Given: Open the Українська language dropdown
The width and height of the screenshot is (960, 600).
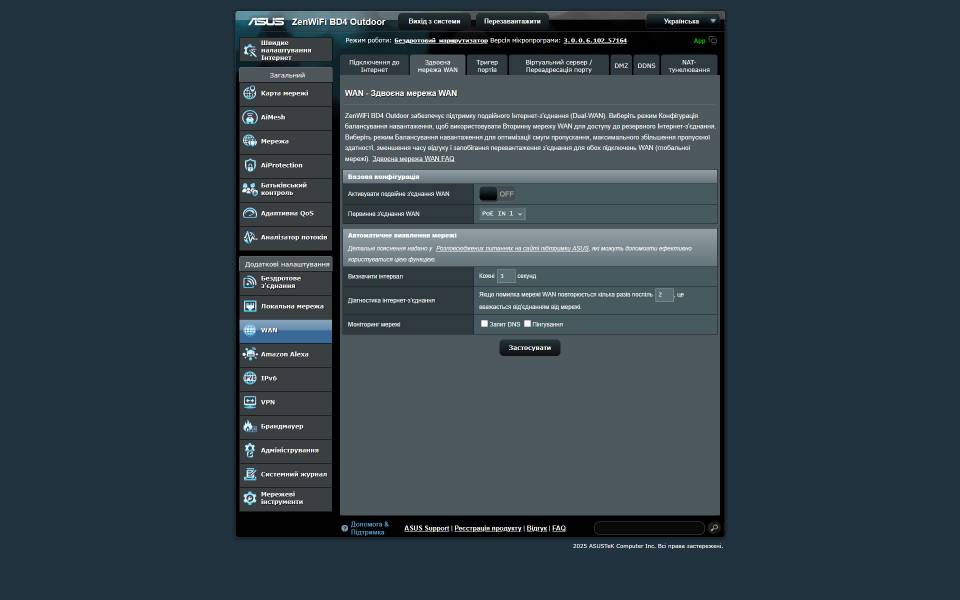Looking at the screenshot, I should pyautogui.click(x=683, y=21).
